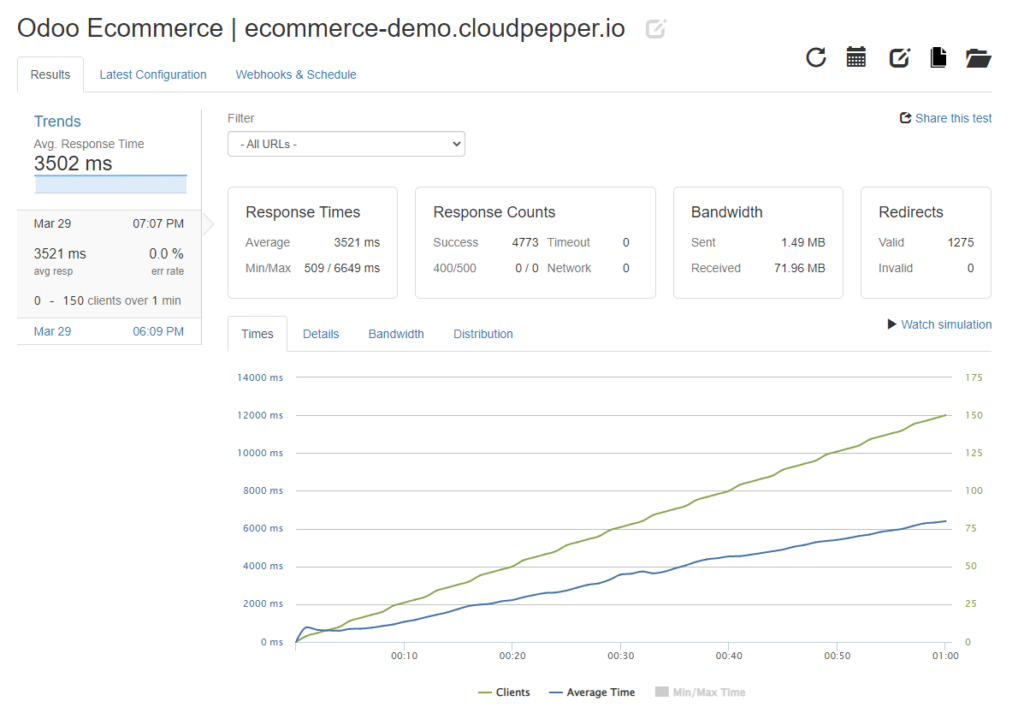Screen dimensions: 1024x725
Task: Click the edit pencil beside the test title
Action: click(x=655, y=29)
